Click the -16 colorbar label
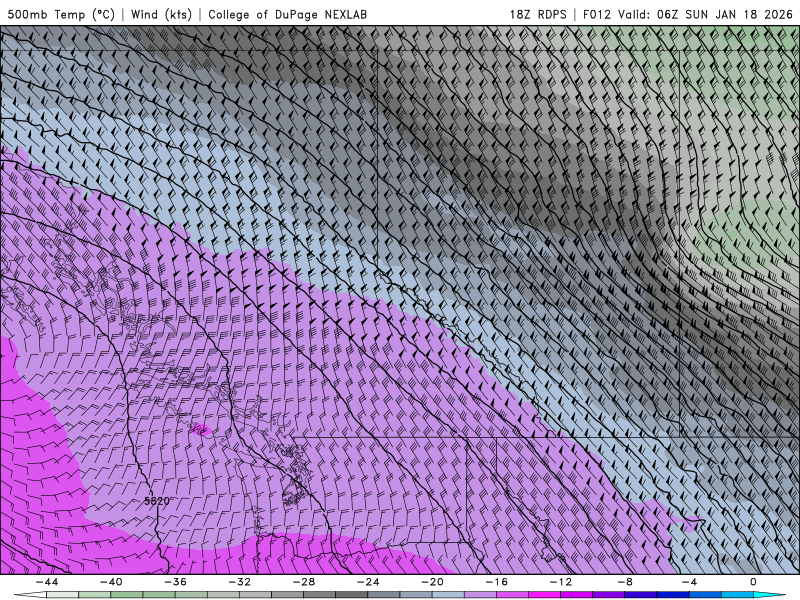 [x=497, y=582]
